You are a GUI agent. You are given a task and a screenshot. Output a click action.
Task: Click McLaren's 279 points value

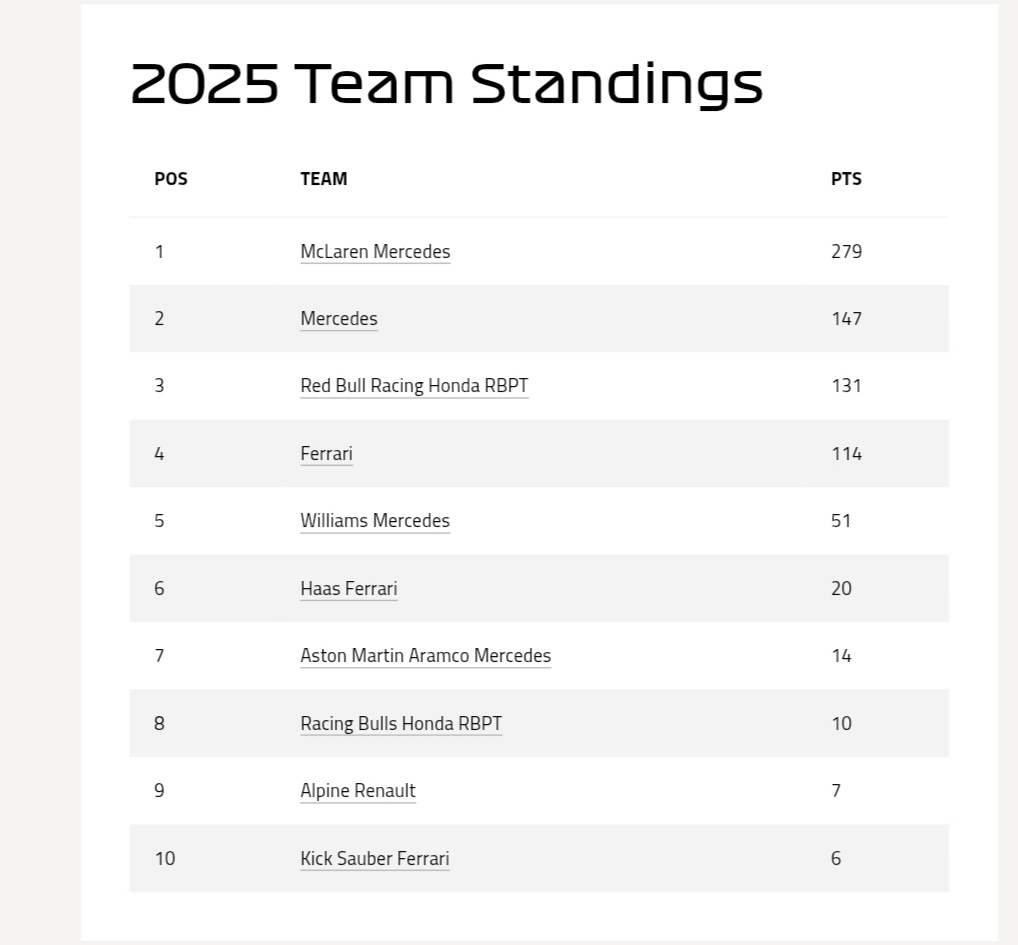[x=846, y=252]
